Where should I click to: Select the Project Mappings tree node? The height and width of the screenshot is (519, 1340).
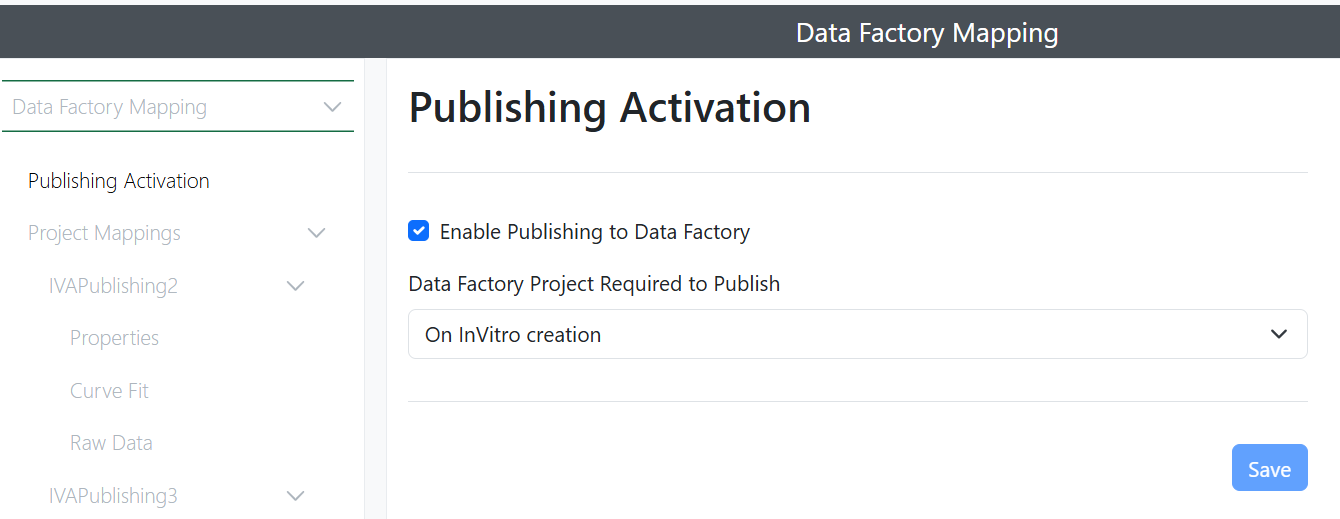[x=104, y=233]
